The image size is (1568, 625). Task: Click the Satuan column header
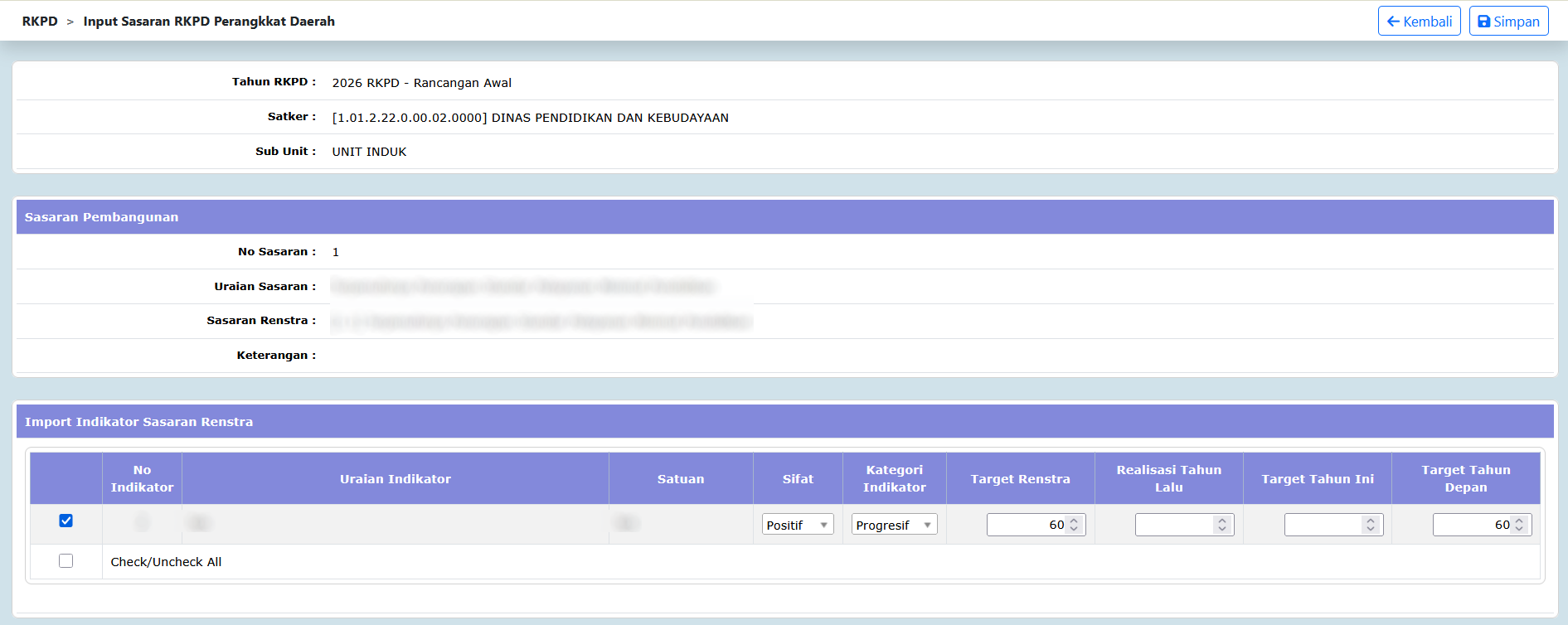(x=680, y=479)
